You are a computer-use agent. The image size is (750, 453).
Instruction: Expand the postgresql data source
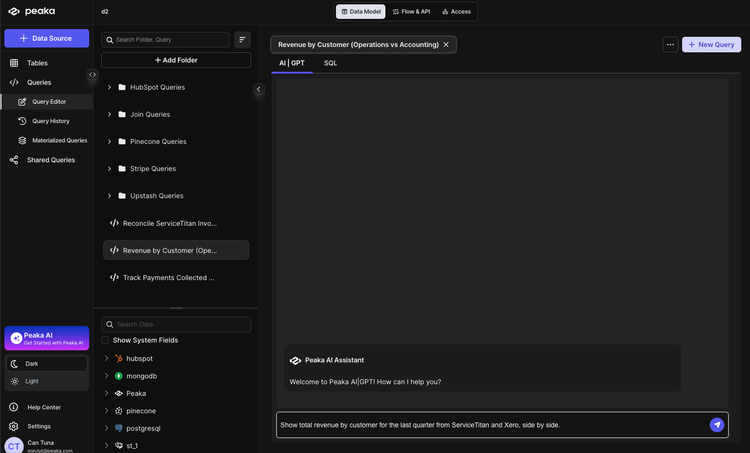tap(106, 428)
